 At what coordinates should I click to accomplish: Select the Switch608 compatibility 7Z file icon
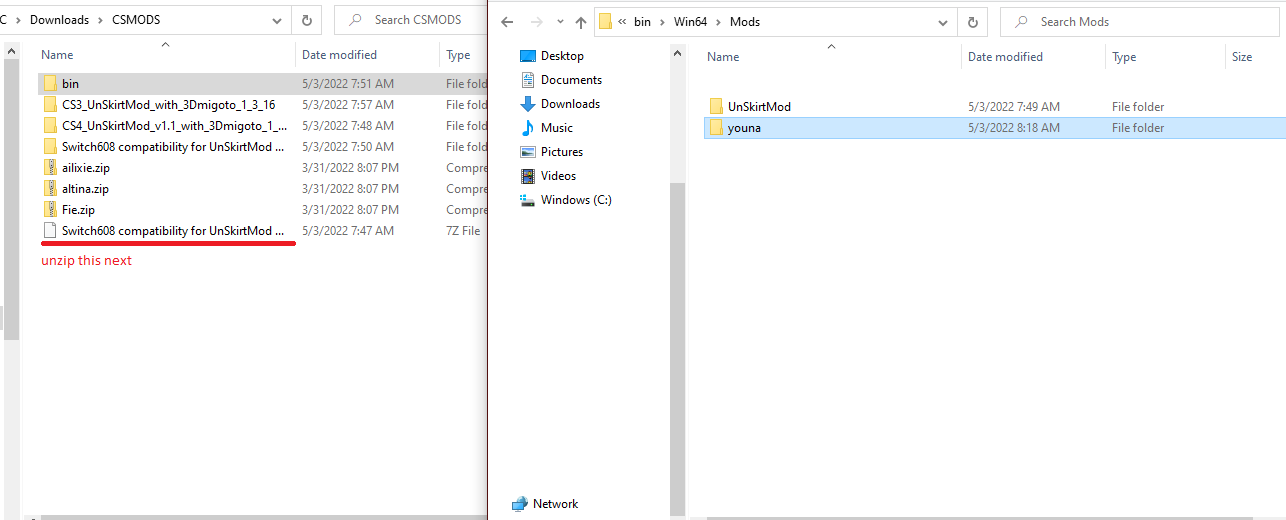pos(50,230)
